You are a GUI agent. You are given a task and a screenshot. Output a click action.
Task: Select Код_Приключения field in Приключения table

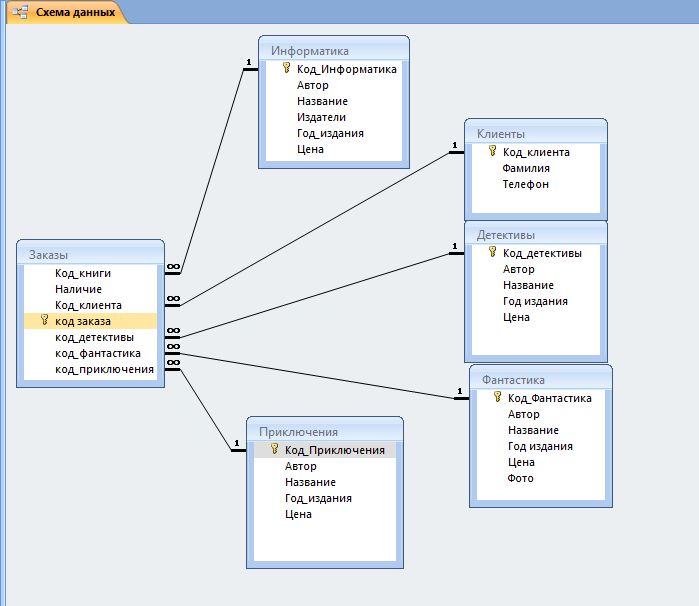pos(325,450)
